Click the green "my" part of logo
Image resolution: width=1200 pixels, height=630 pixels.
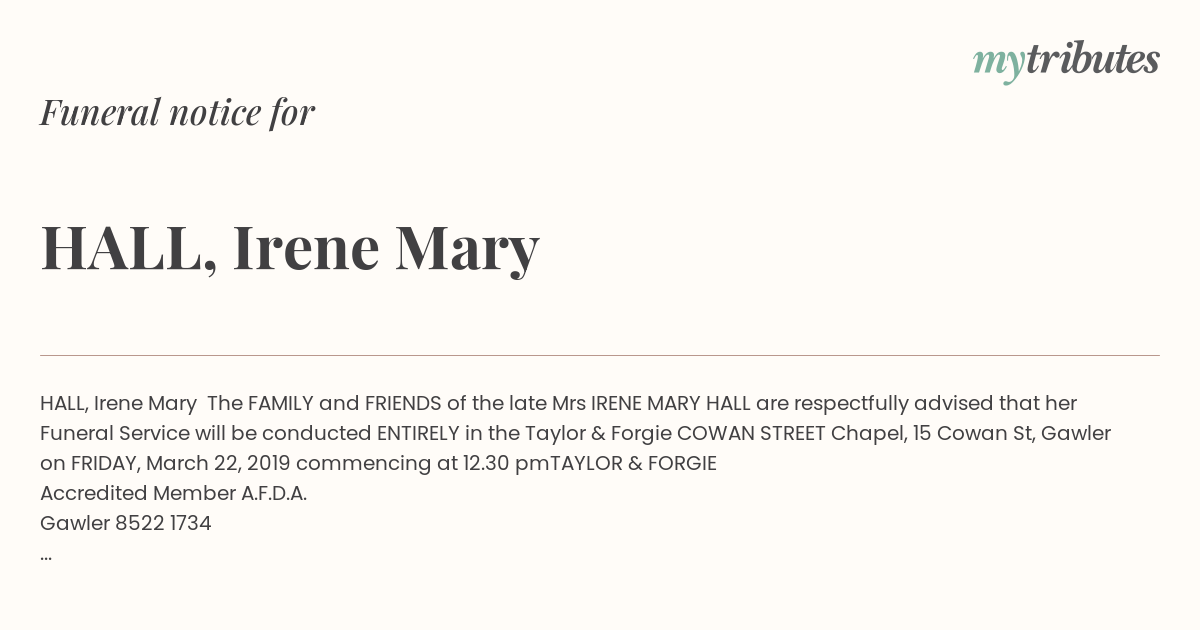[x=998, y=64]
